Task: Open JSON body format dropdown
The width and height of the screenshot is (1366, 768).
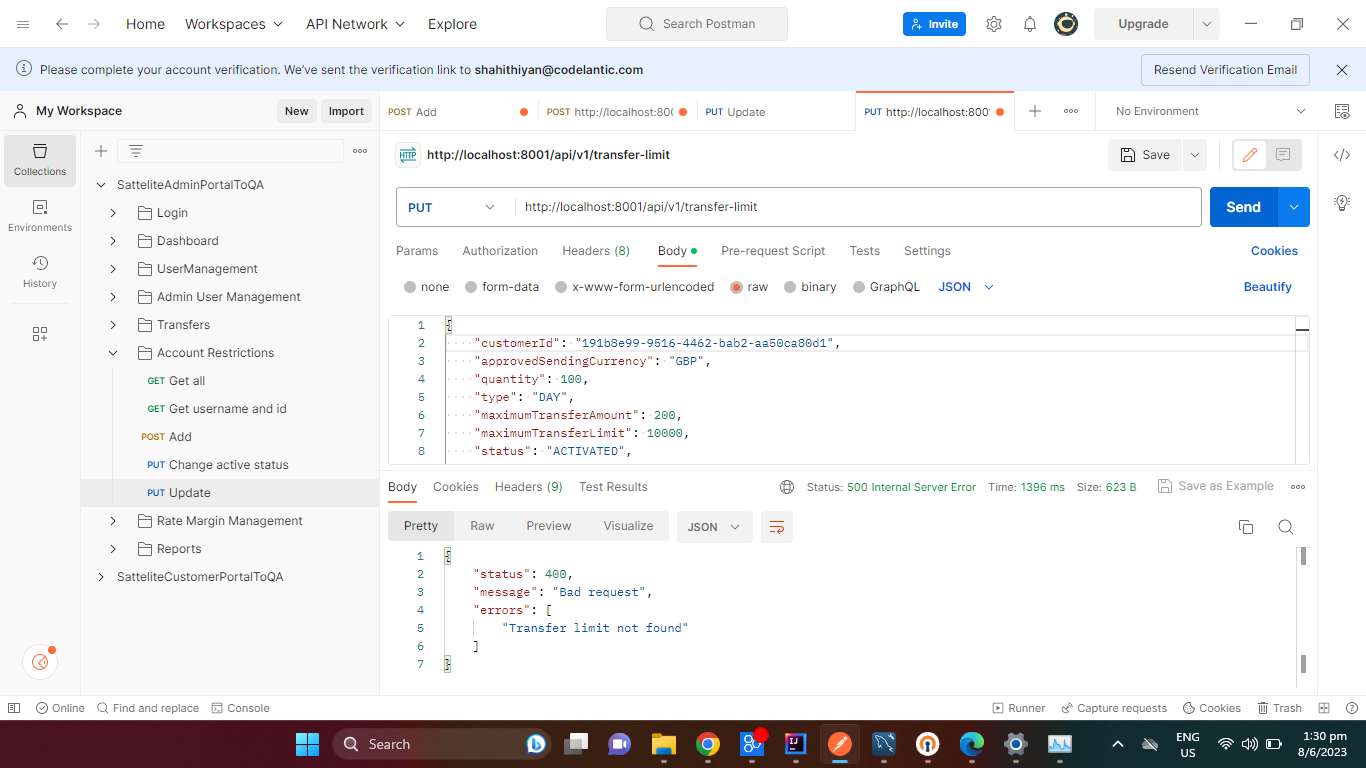Action: (966, 287)
